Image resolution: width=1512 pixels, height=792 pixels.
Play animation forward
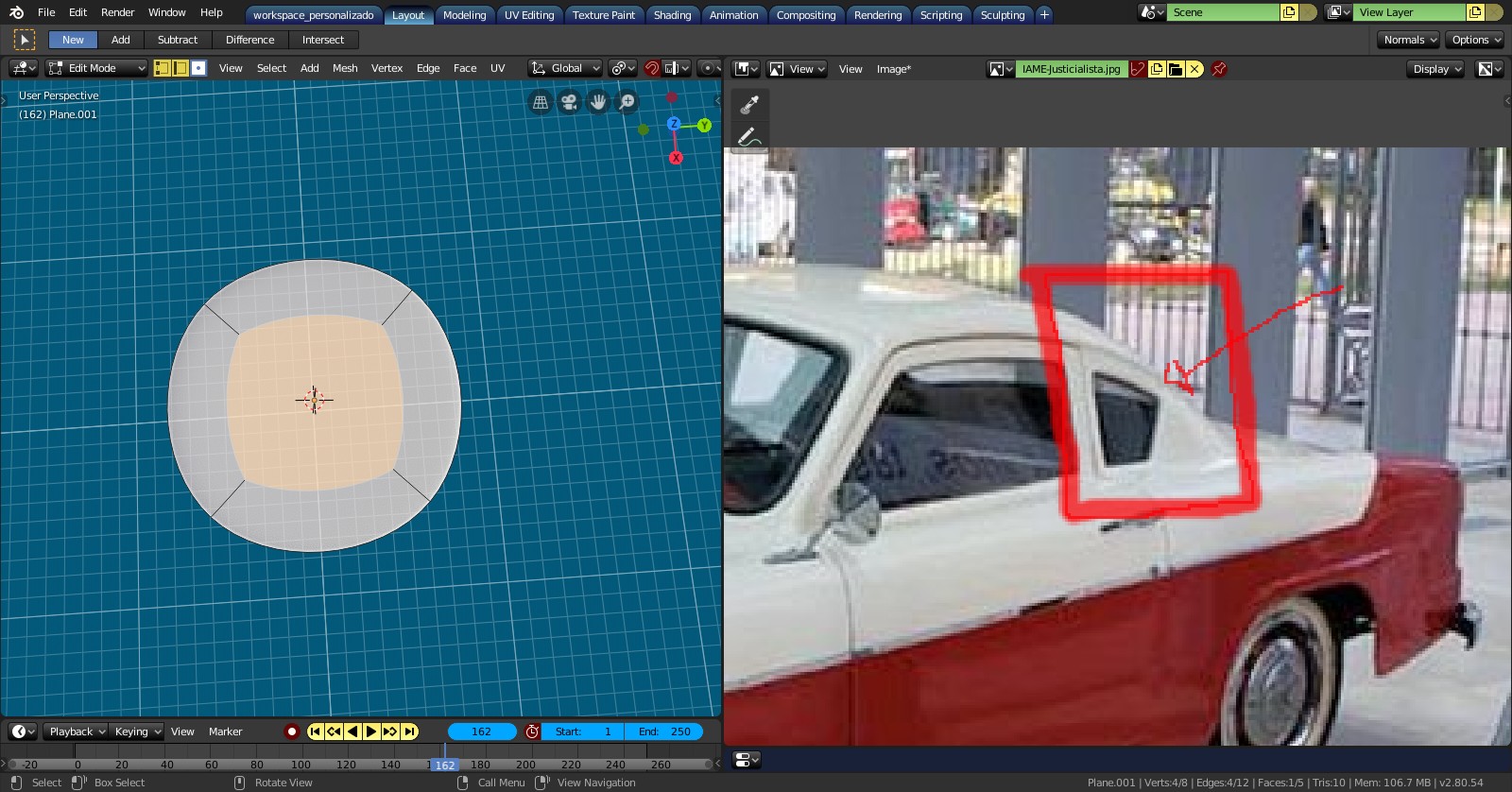point(371,732)
